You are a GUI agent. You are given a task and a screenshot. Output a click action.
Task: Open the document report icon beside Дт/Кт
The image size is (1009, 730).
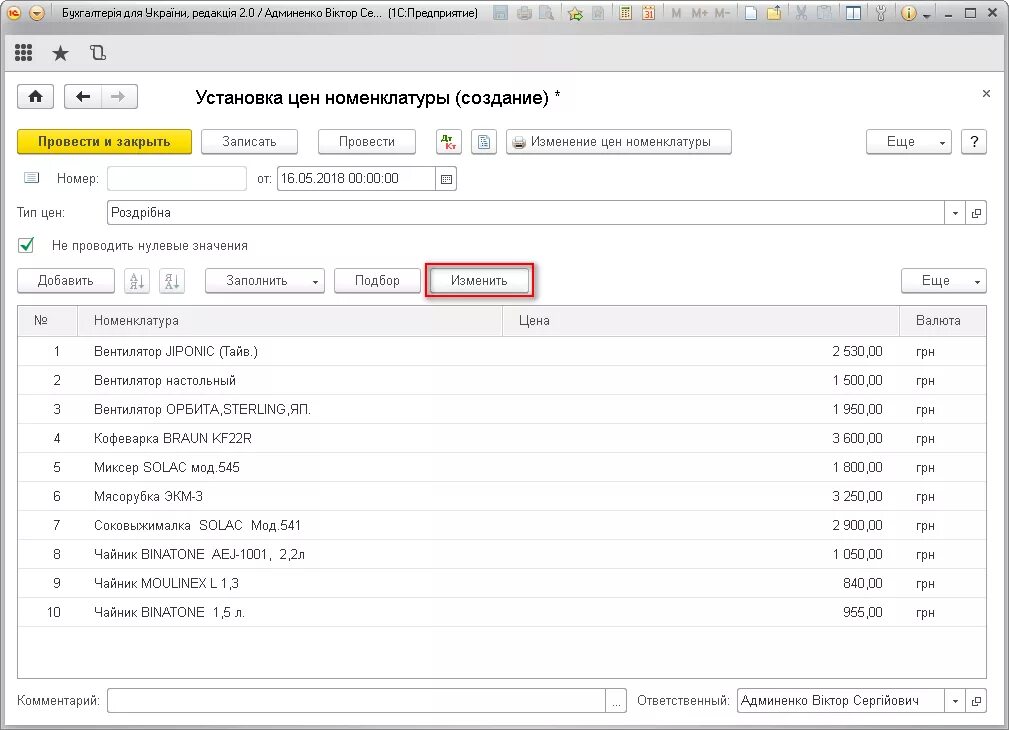[484, 142]
